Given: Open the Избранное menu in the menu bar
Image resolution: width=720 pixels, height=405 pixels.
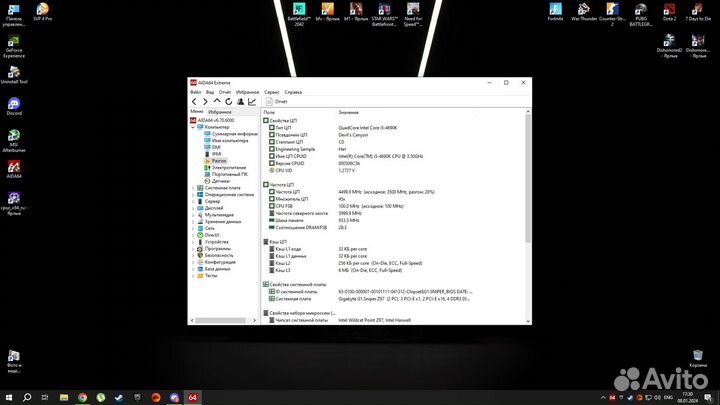Looking at the screenshot, I should pos(248,92).
